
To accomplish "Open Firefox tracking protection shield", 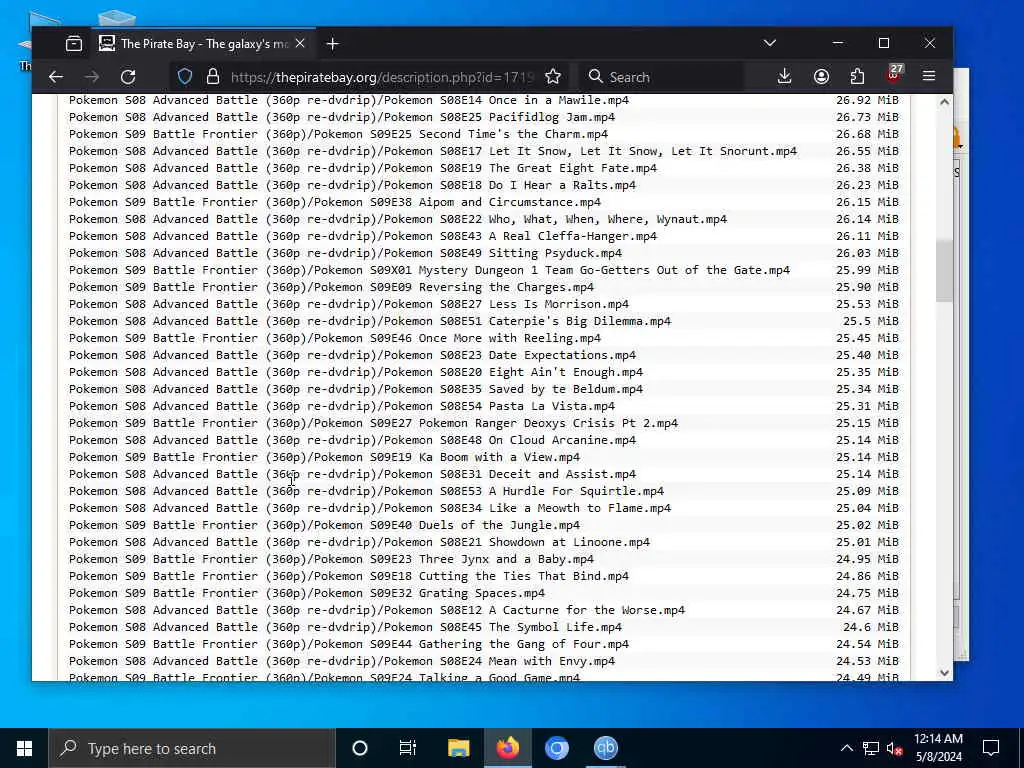I will (185, 77).
